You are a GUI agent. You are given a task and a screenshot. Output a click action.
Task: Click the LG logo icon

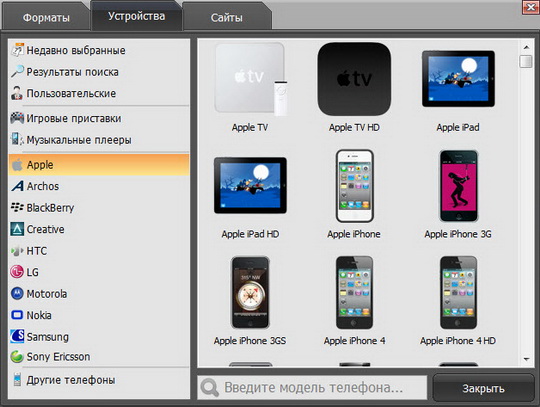pos(17,272)
